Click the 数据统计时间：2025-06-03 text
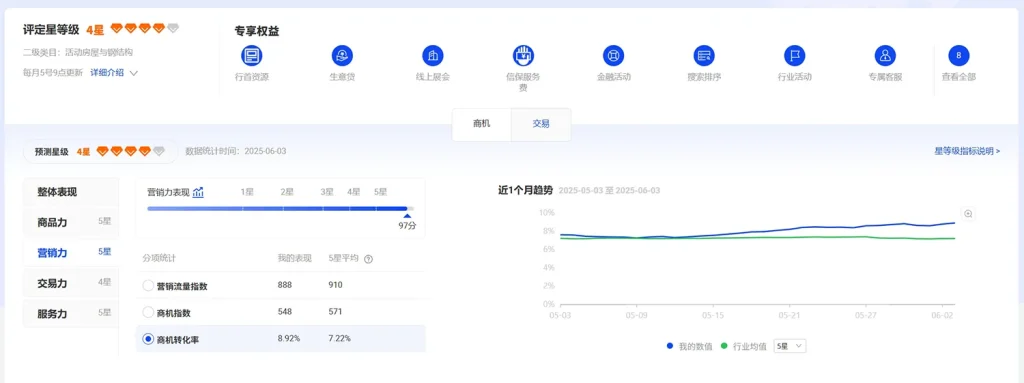This screenshot has height=383, width=1024. point(236,151)
